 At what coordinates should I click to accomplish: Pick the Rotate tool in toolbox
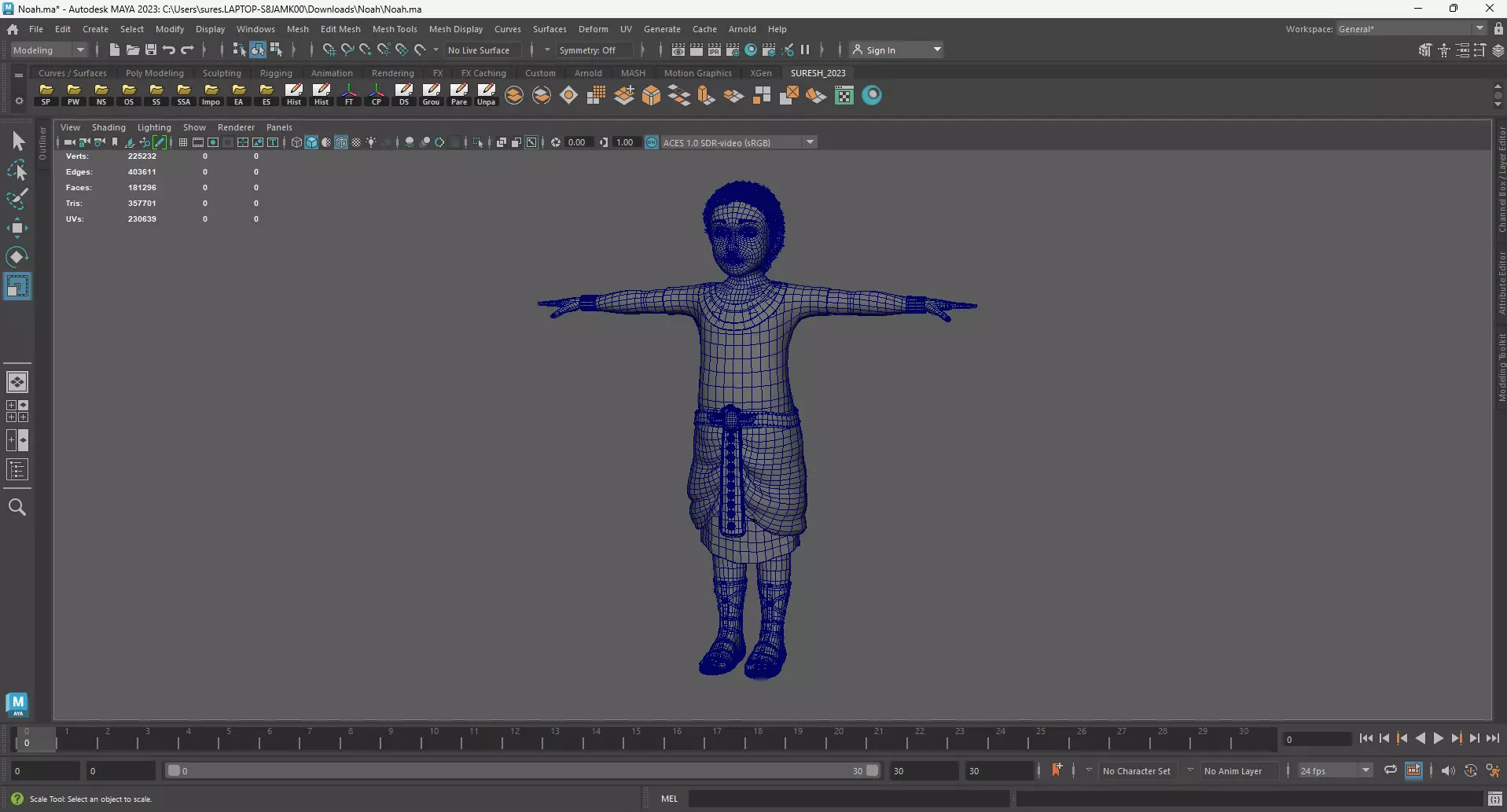click(17, 257)
